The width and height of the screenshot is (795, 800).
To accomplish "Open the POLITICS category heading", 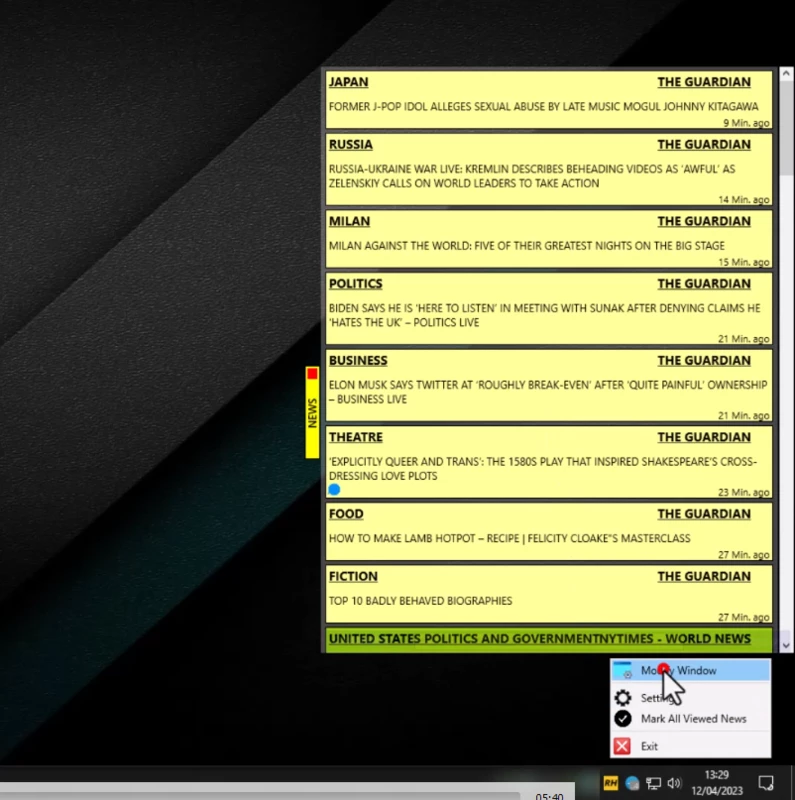I will [356, 284].
